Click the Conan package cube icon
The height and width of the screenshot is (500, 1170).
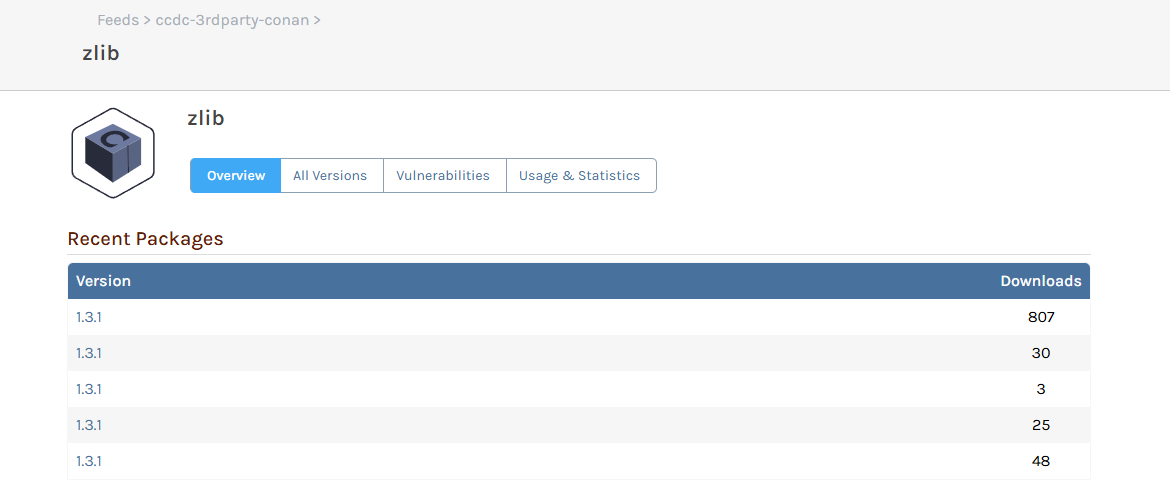point(113,153)
